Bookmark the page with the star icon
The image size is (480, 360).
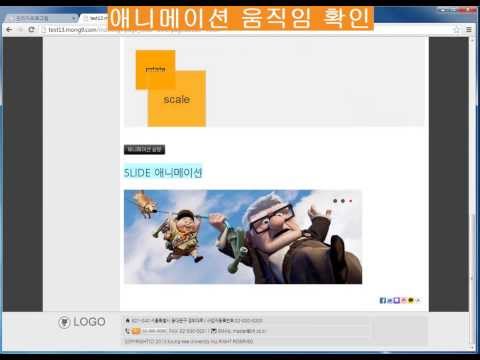[456, 30]
